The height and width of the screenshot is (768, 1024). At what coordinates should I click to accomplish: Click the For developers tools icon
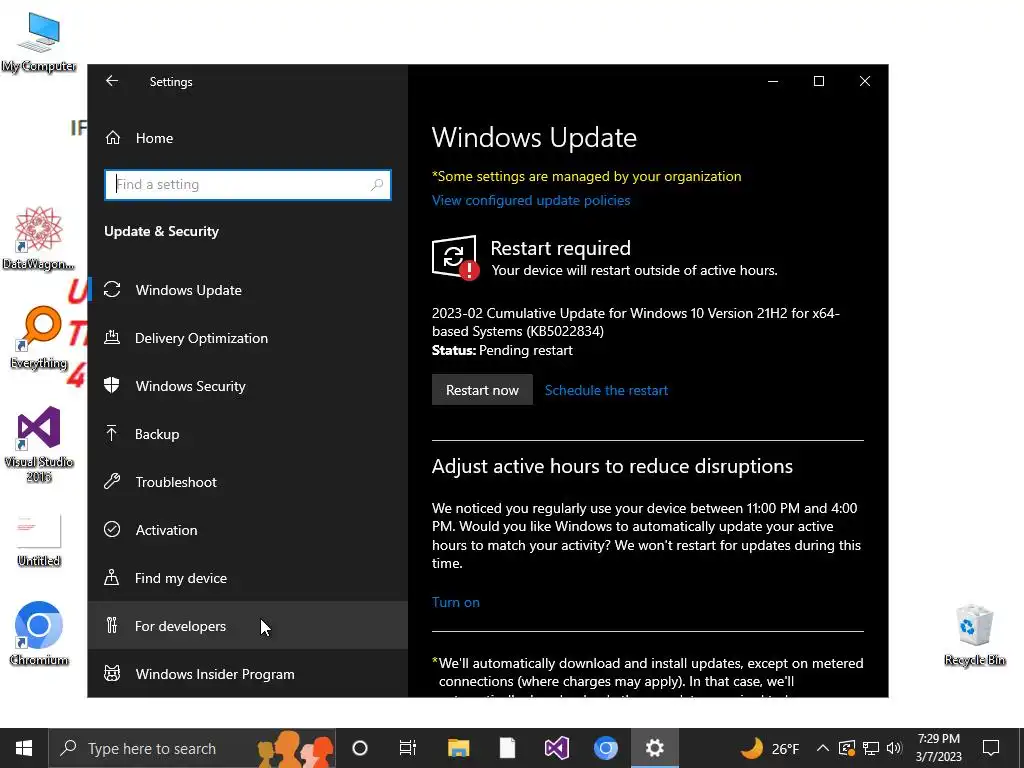point(112,626)
